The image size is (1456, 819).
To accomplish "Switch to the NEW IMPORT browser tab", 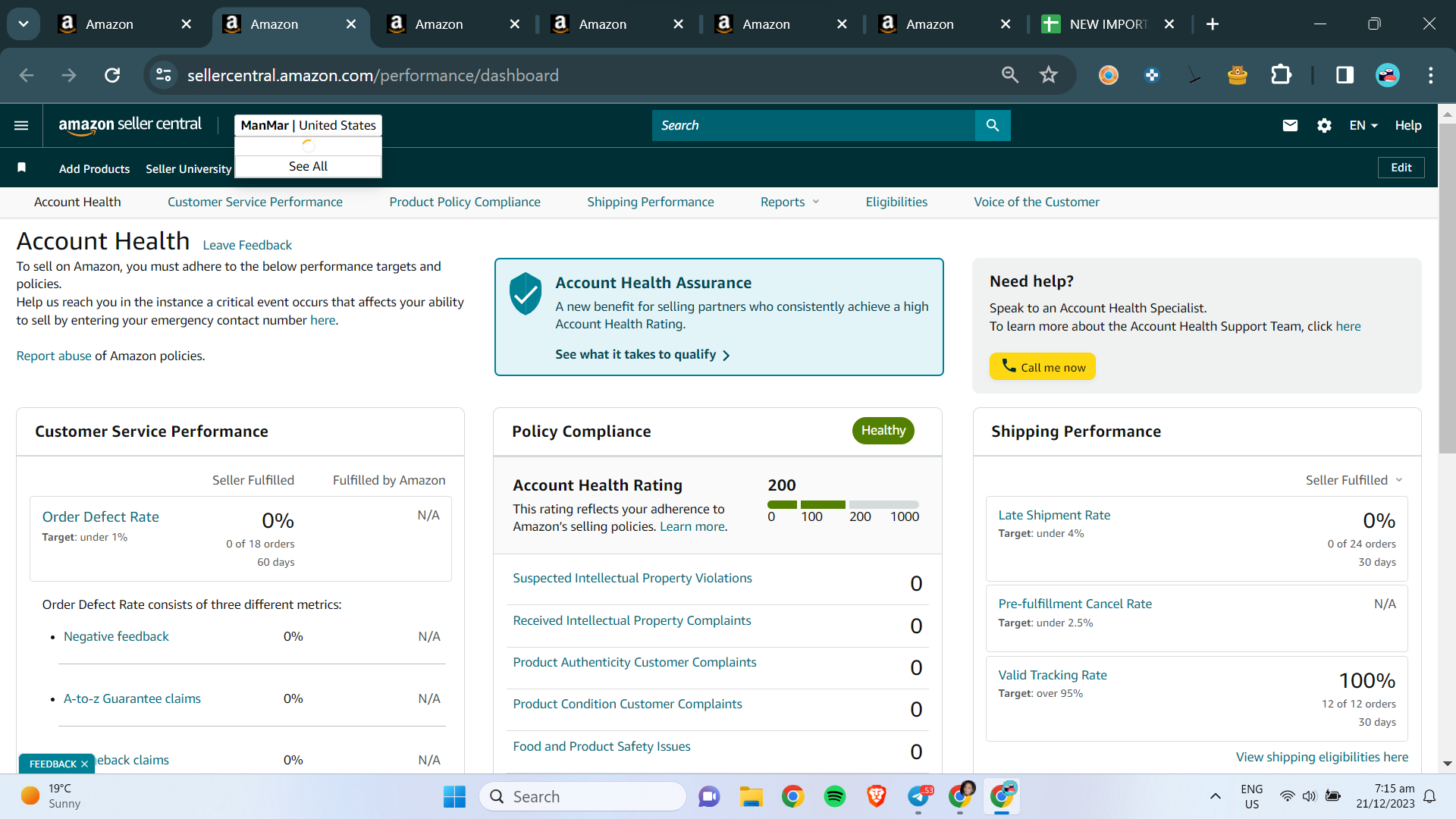I will 1108,24.
